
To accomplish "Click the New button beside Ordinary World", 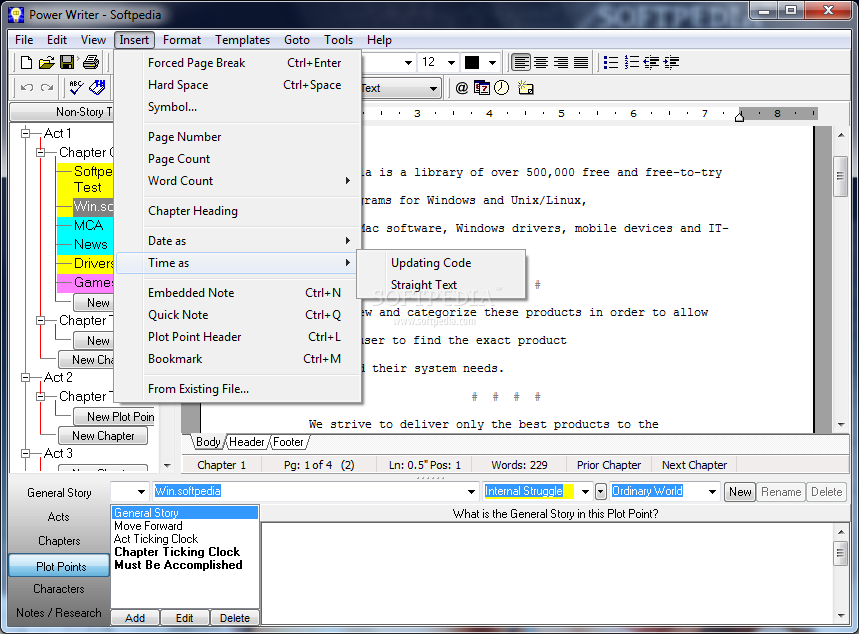I will [740, 492].
